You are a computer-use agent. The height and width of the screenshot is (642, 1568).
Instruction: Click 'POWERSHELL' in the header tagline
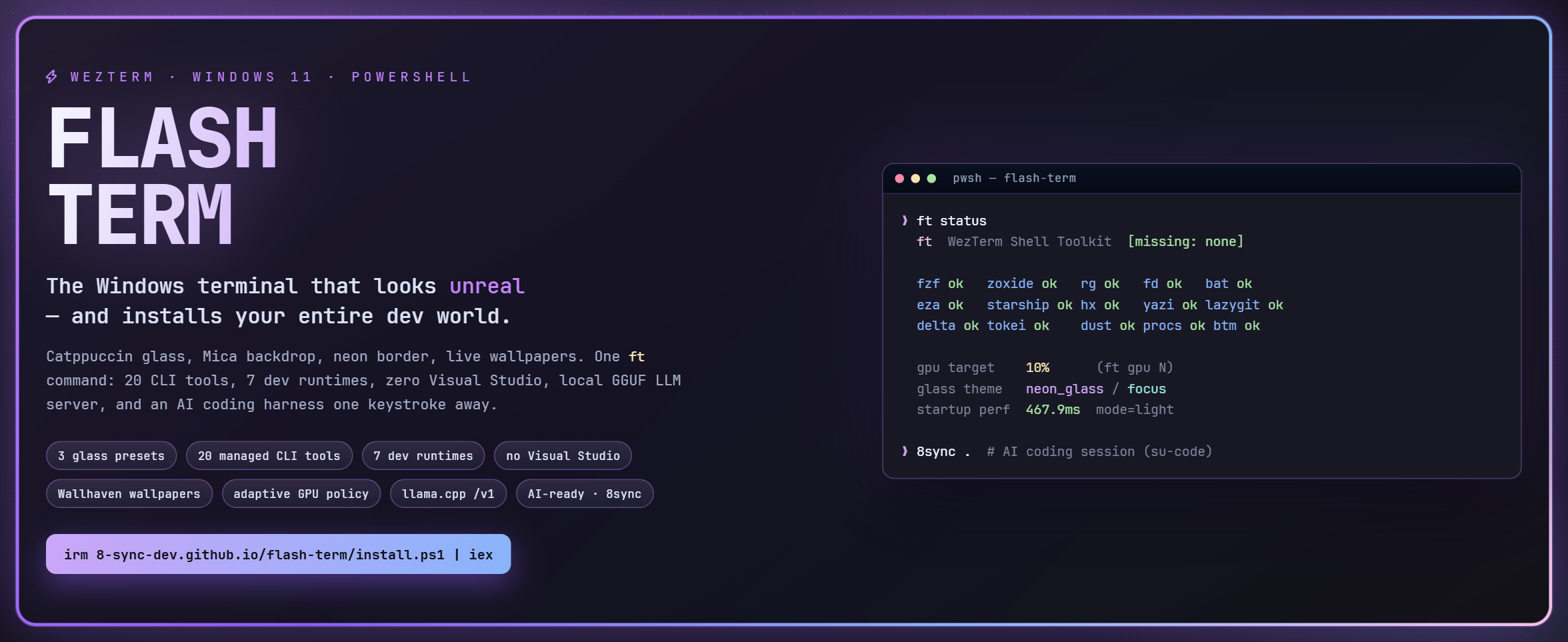coord(411,77)
